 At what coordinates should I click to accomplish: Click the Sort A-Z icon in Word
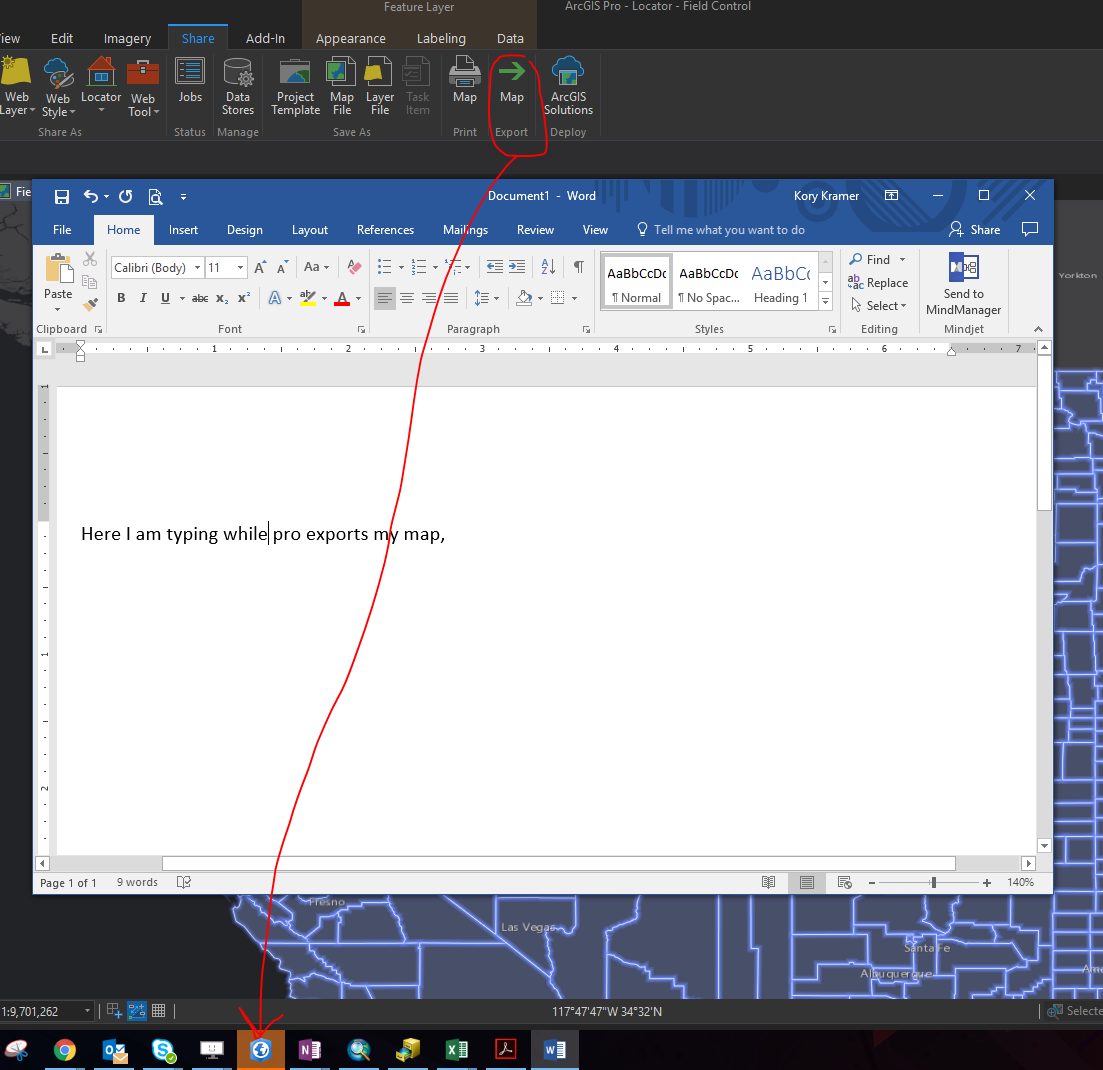pos(548,267)
